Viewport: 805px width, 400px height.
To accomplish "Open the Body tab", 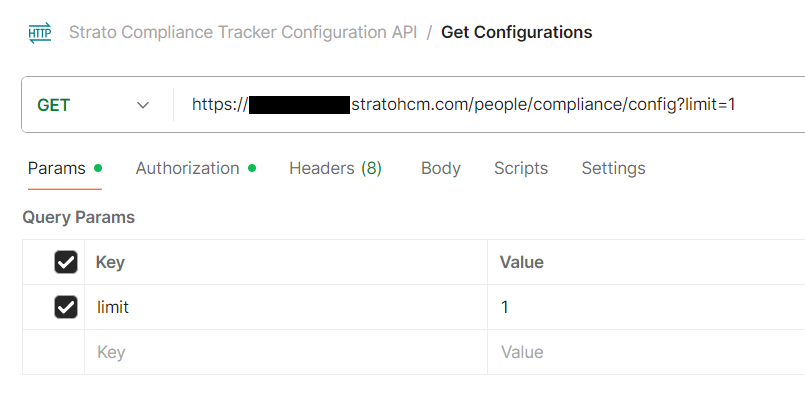I will pyautogui.click(x=441, y=168).
